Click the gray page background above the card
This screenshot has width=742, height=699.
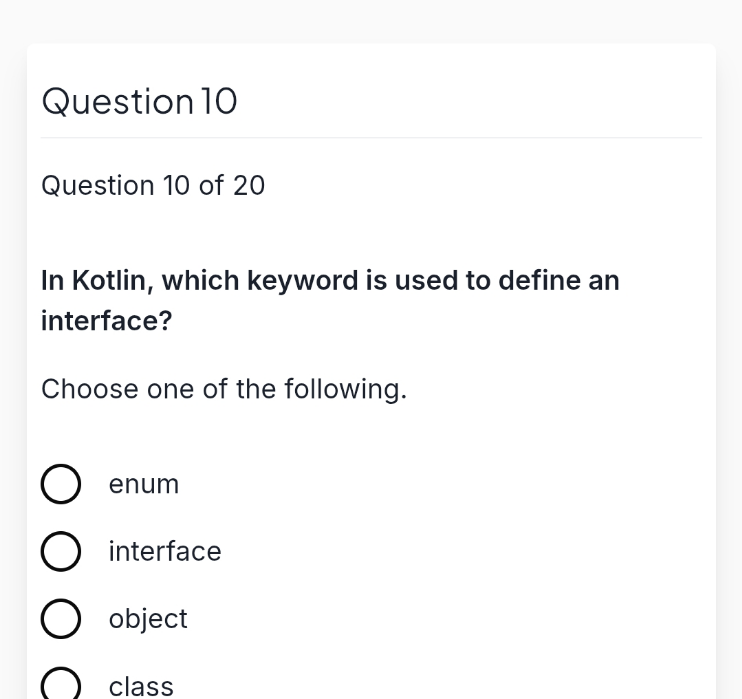pos(371,21)
